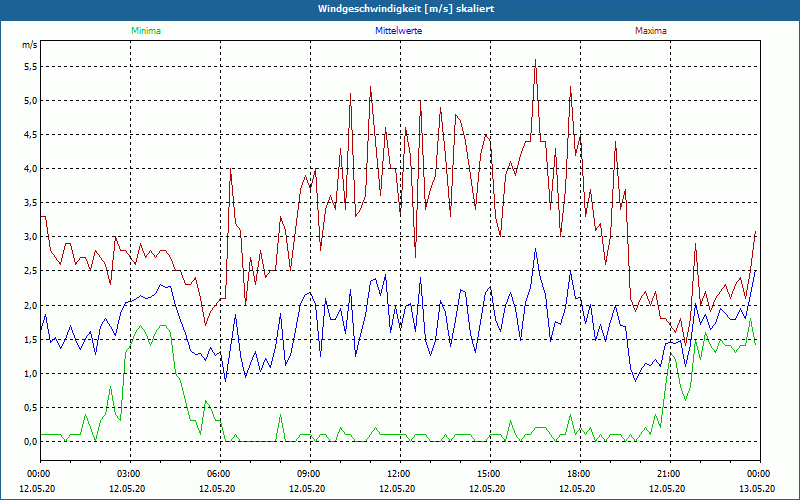Screen dimensions: 800x500
Task: Click the 13.05.20 date label
Action: click(759, 489)
